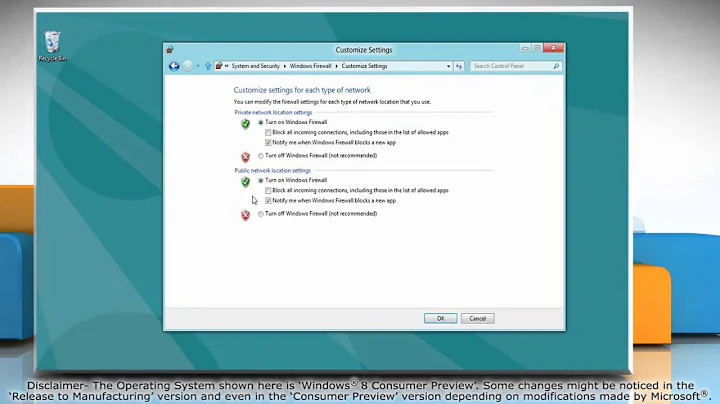This screenshot has height=404, width=720.
Task: Click the breadcrumb overflow chevron in address bar
Action: (226, 66)
